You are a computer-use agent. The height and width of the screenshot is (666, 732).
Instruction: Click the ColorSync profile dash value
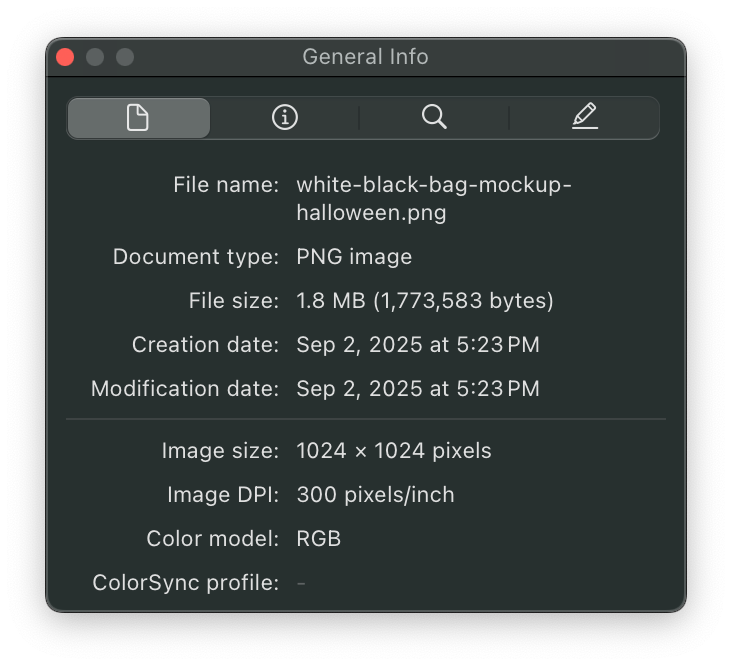(301, 583)
